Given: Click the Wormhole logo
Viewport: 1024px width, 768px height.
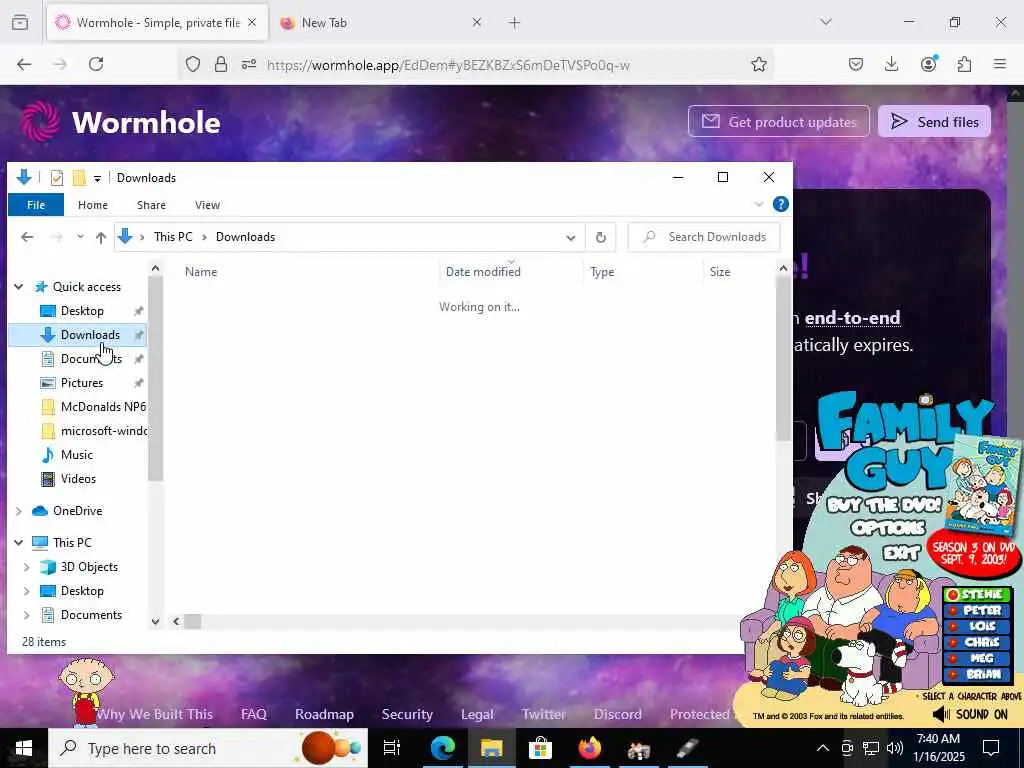Looking at the screenshot, I should coord(120,121).
